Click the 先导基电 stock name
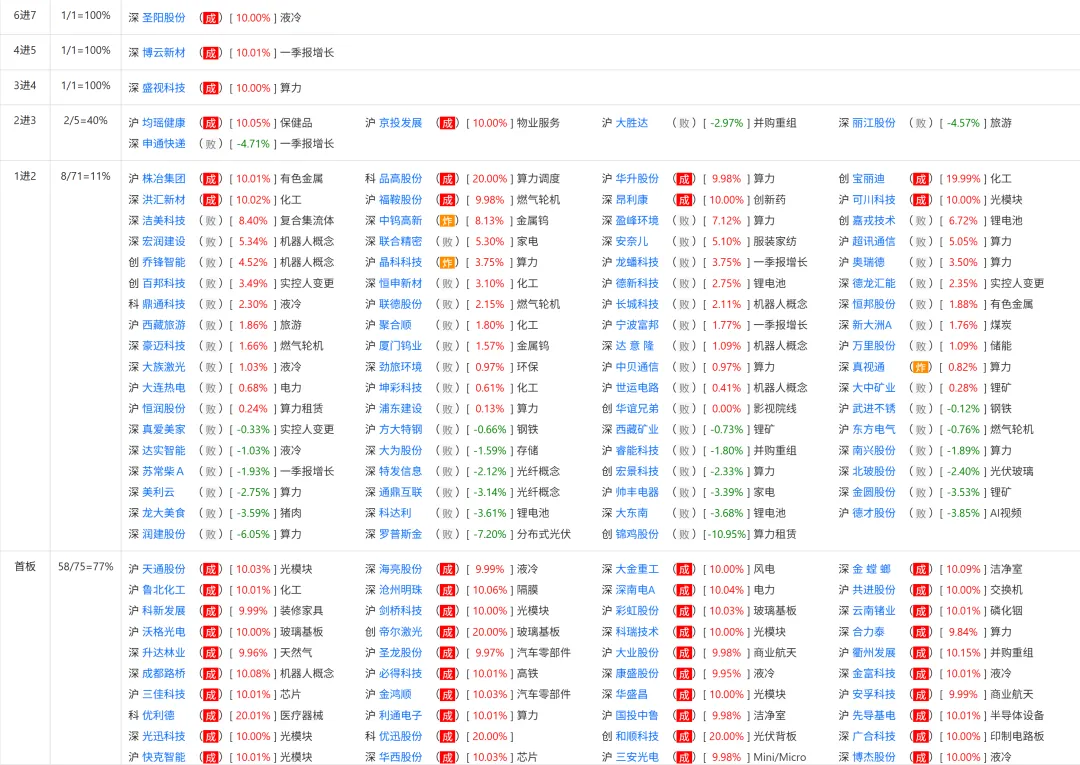The image size is (1080, 765). 874,715
